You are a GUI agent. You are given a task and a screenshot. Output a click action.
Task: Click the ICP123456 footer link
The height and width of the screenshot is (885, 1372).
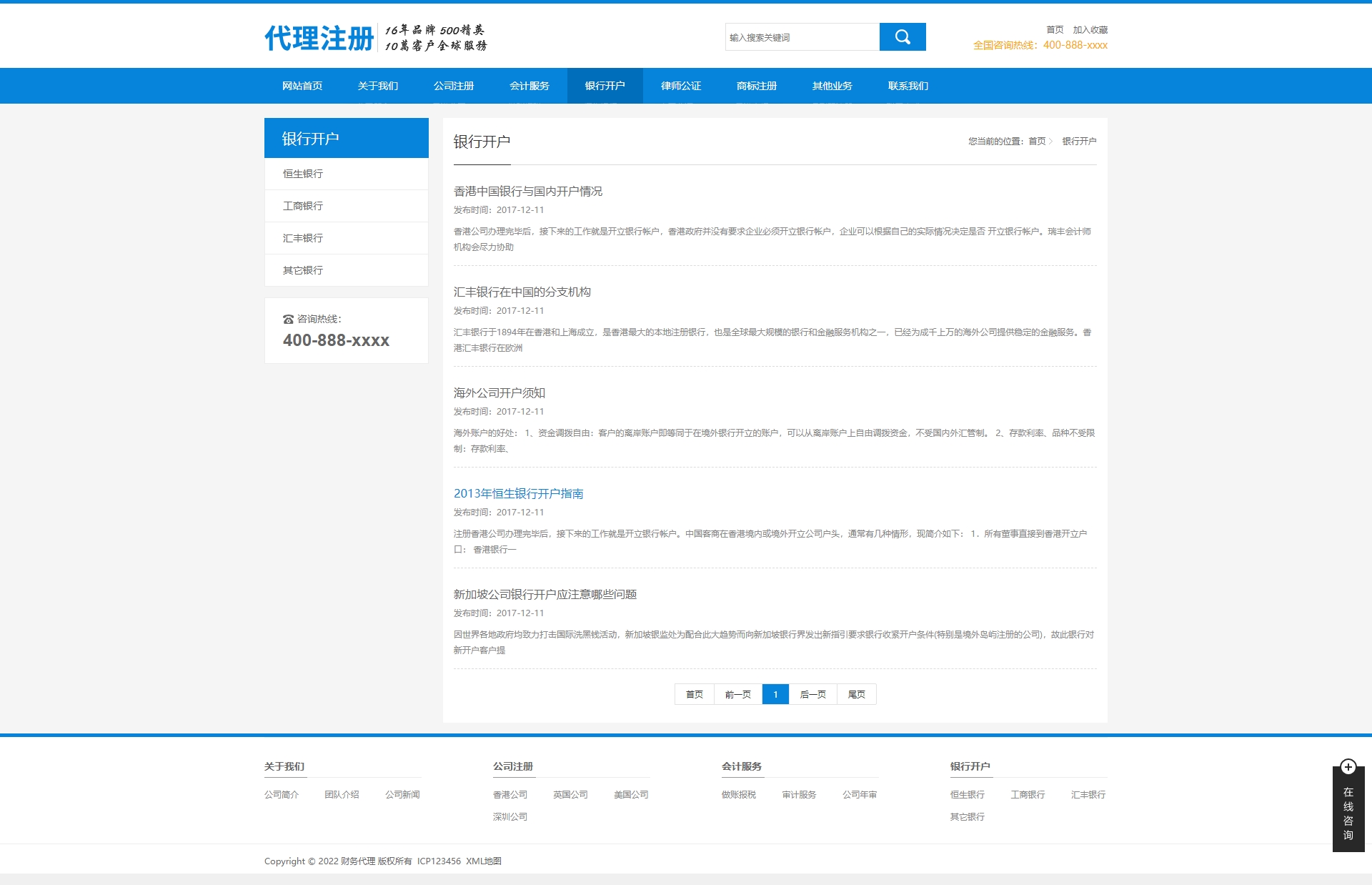pyautogui.click(x=439, y=861)
